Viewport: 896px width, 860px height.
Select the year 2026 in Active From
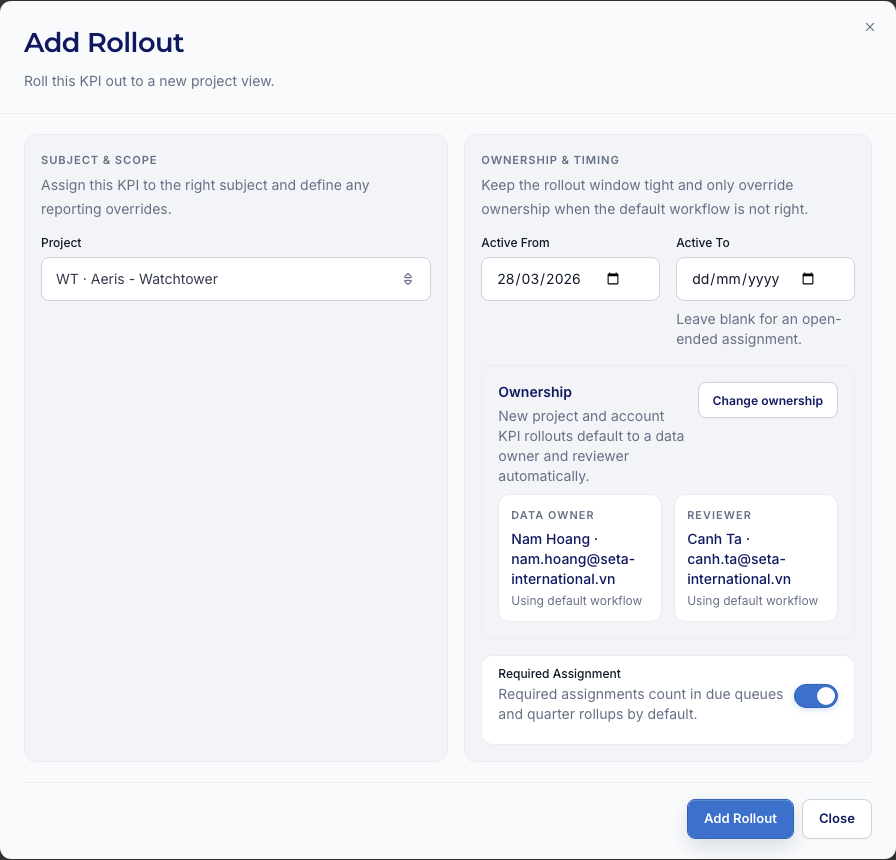point(563,279)
